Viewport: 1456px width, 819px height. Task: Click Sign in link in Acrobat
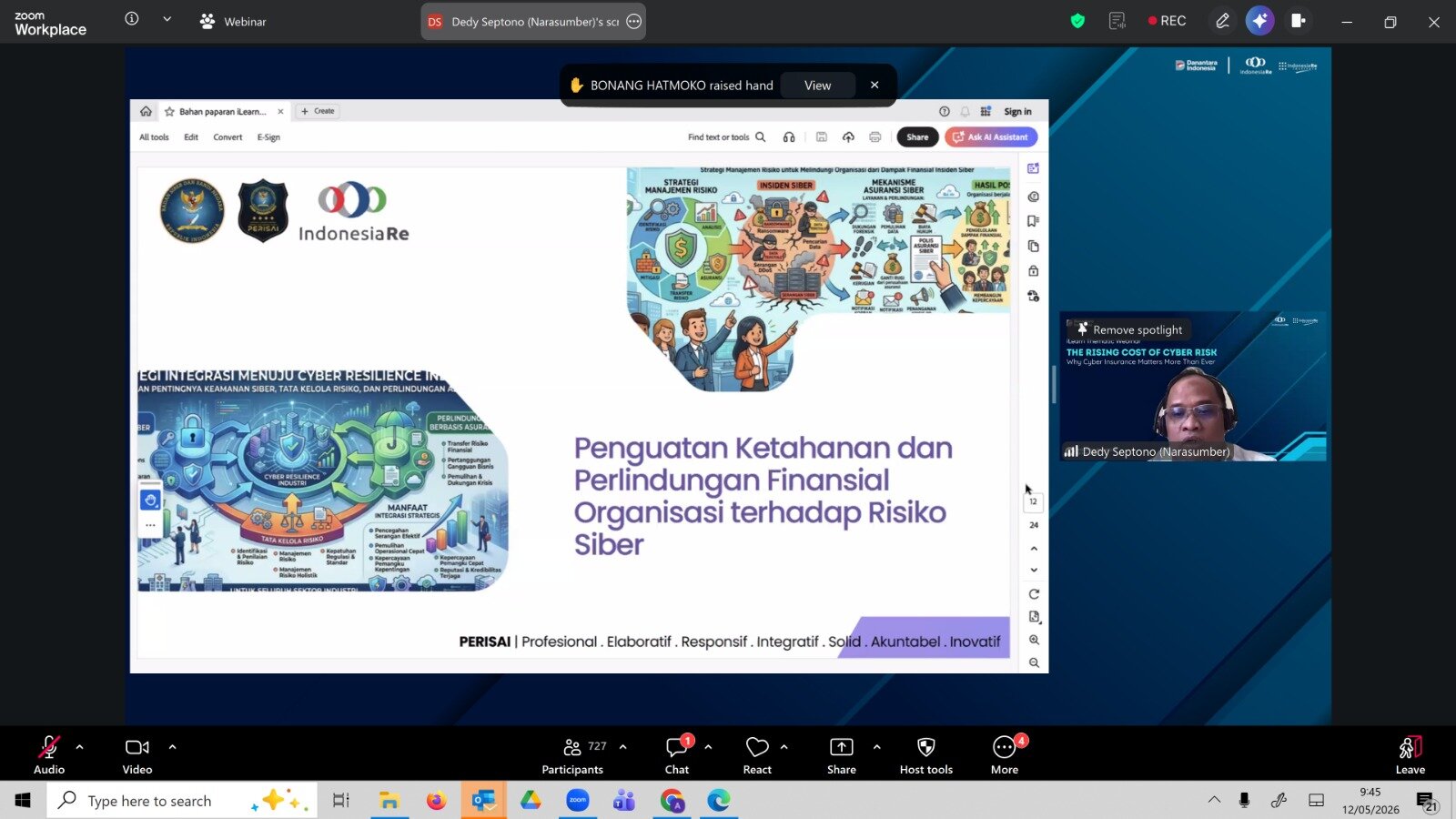(x=1017, y=112)
